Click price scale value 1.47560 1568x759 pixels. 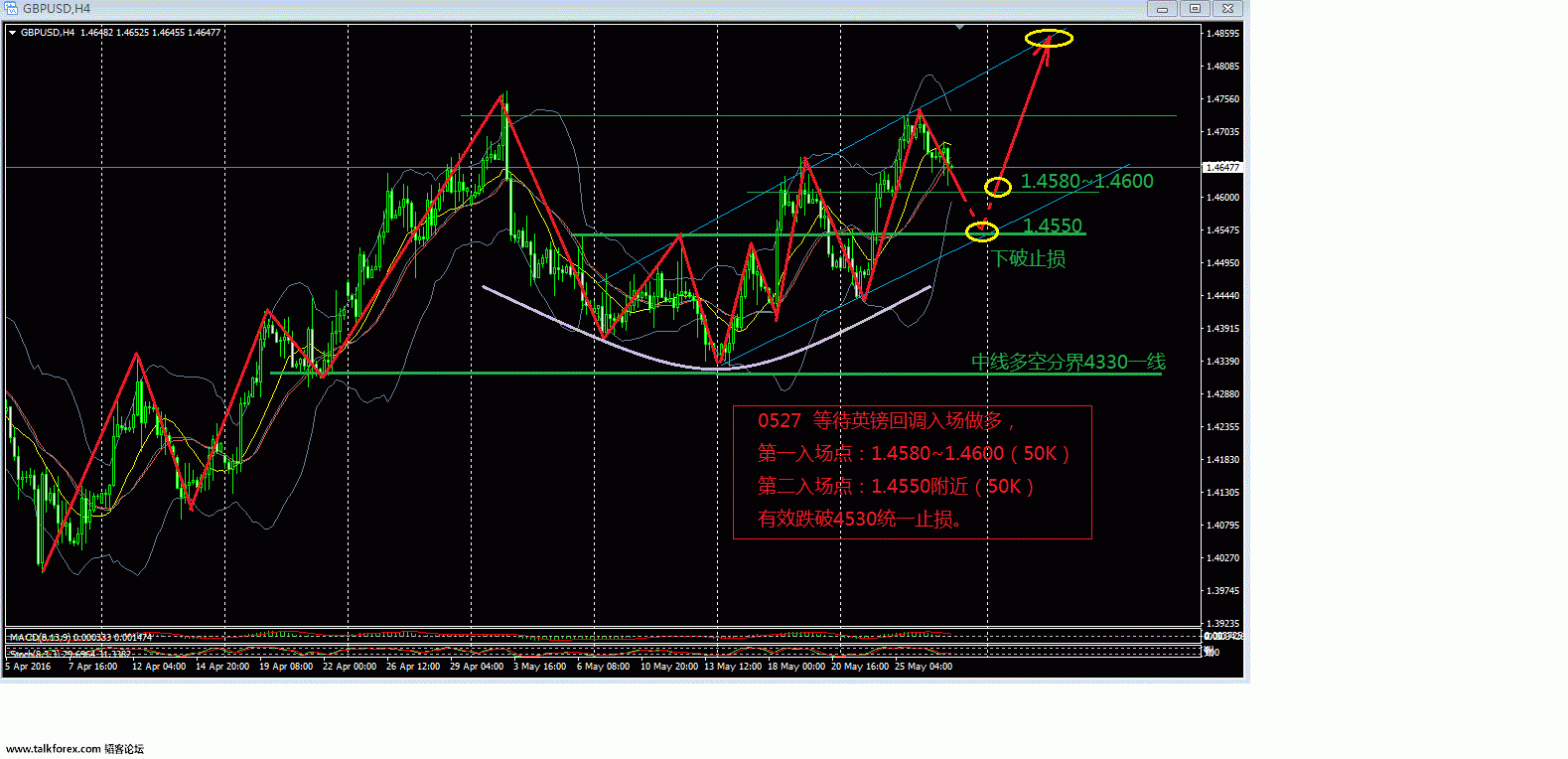(x=1222, y=99)
